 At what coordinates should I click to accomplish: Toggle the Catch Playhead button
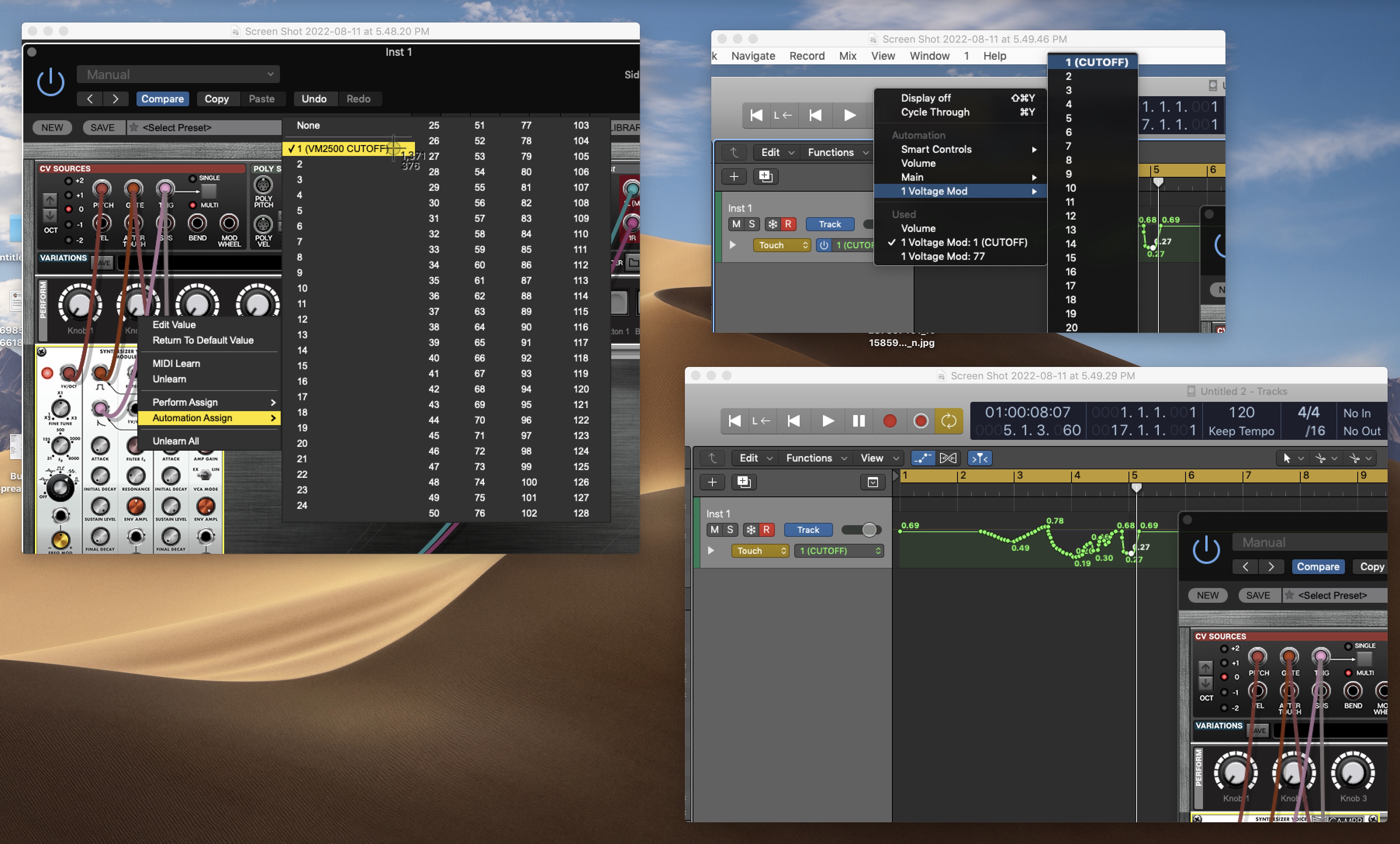click(x=980, y=458)
